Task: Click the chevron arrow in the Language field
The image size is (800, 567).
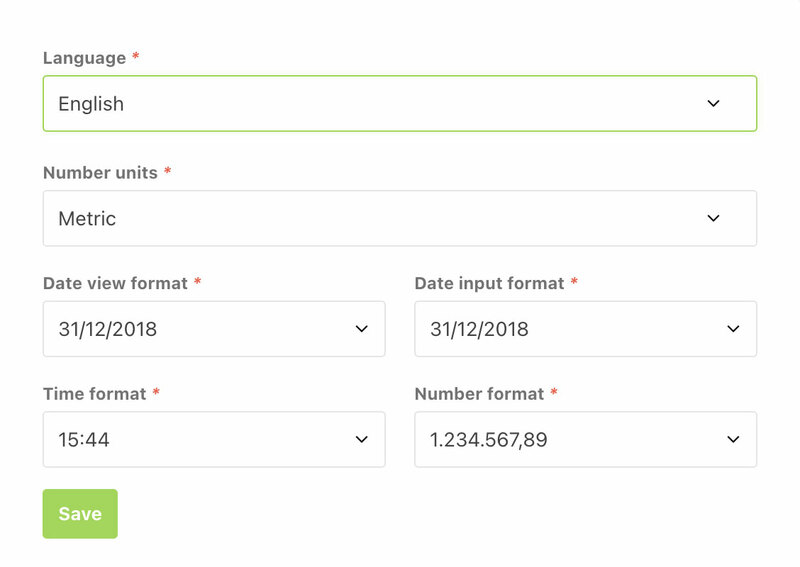Action: click(x=713, y=103)
